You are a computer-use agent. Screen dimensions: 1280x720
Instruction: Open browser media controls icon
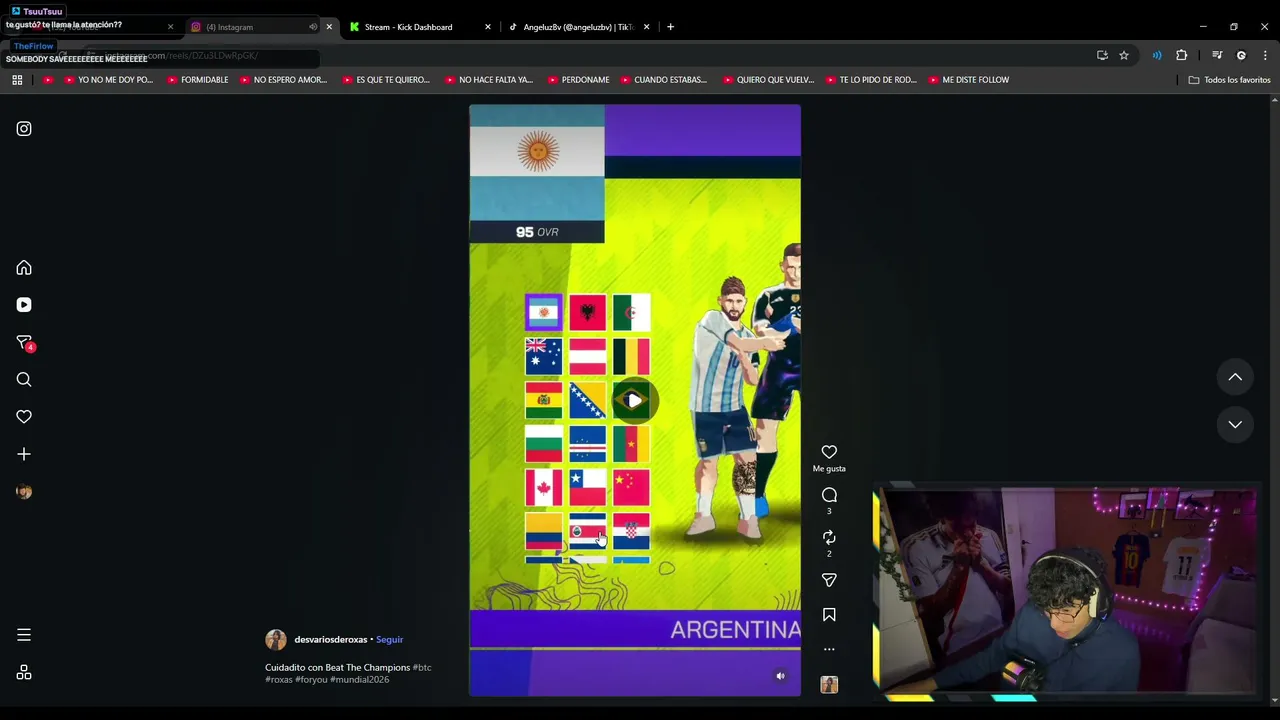point(1217,55)
